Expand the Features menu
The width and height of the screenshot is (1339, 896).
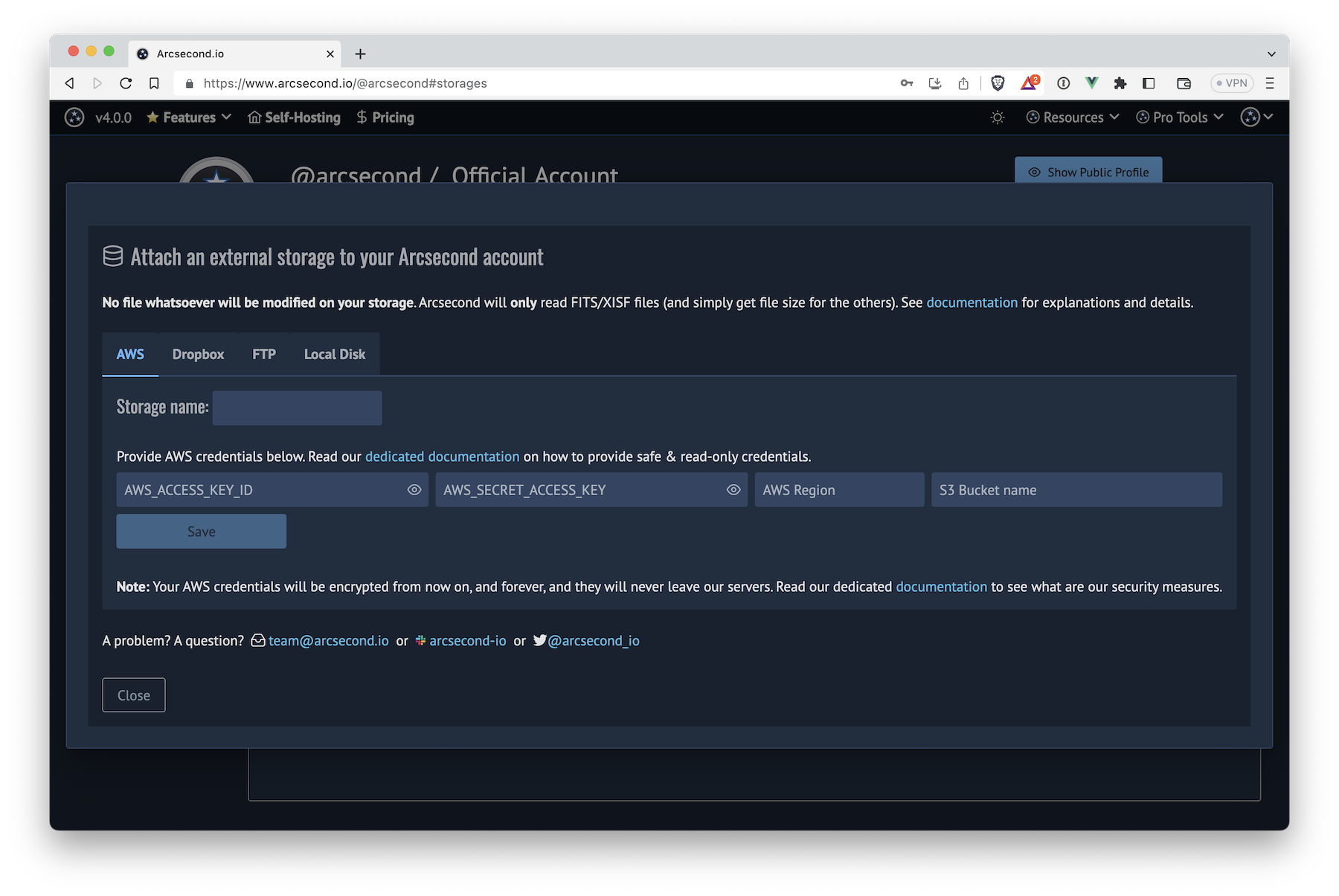[188, 117]
